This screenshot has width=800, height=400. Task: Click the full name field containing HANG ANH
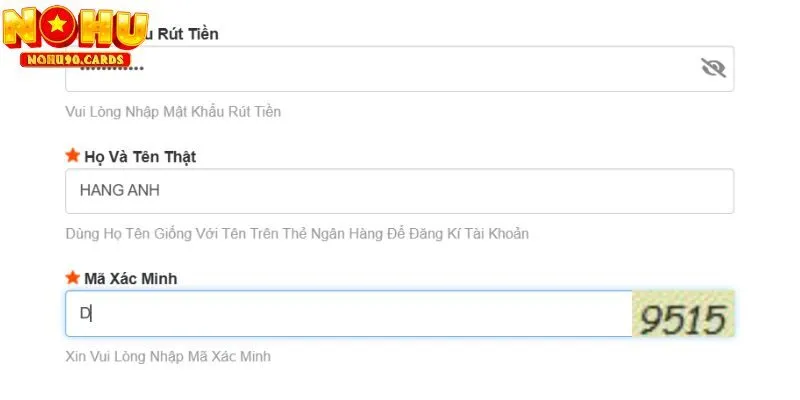pyautogui.click(x=400, y=190)
